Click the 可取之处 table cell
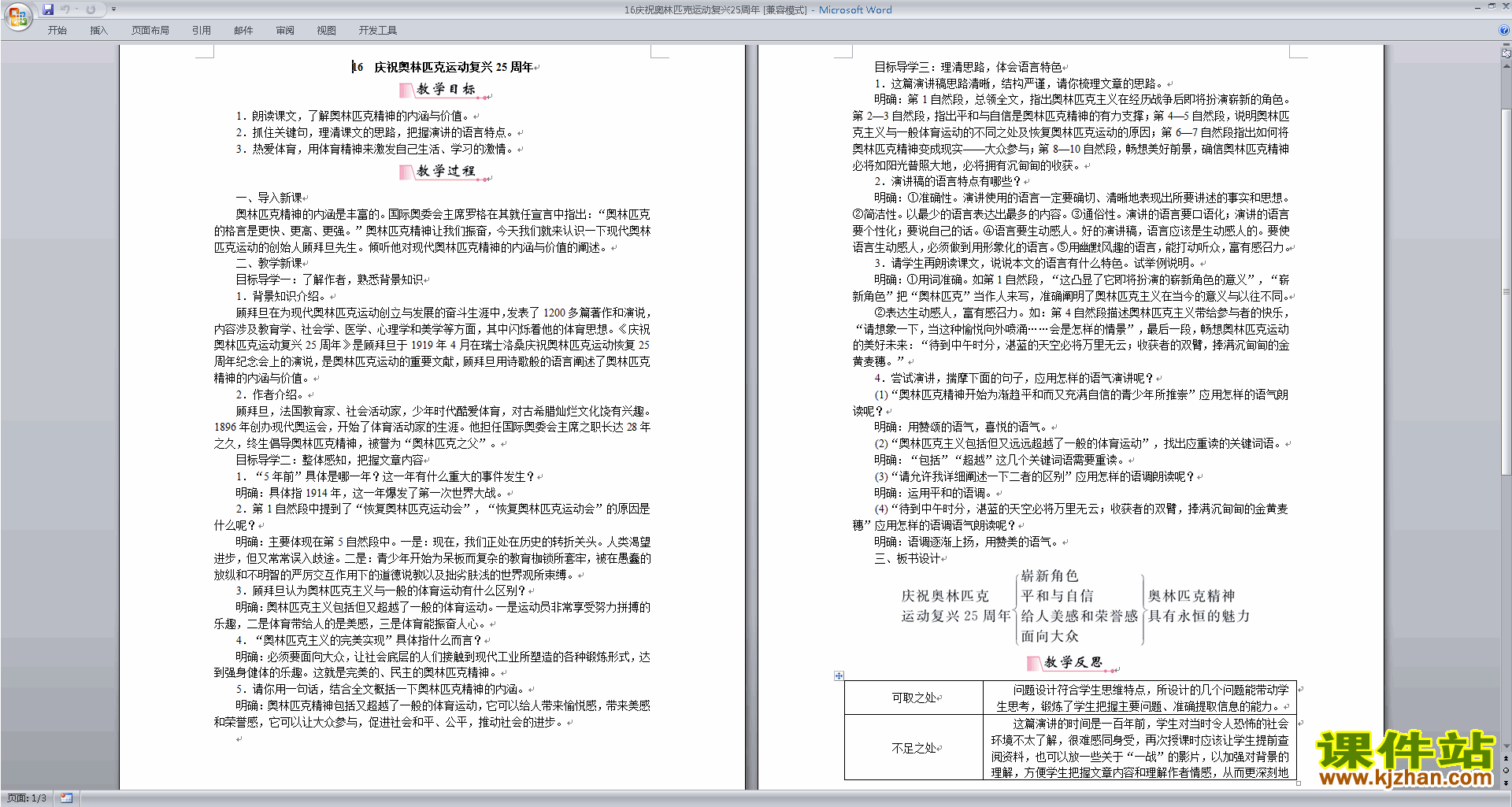The width and height of the screenshot is (1512, 807). click(913, 698)
